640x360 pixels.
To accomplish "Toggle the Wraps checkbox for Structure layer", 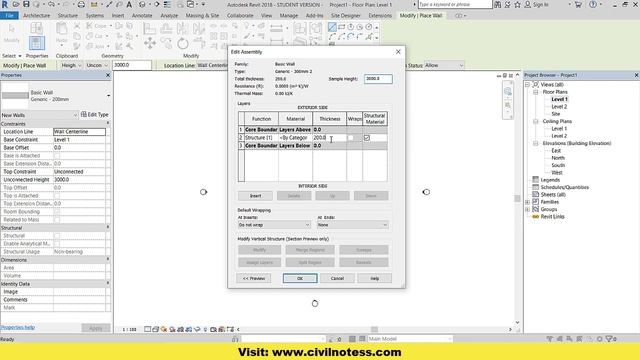I will point(350,138).
